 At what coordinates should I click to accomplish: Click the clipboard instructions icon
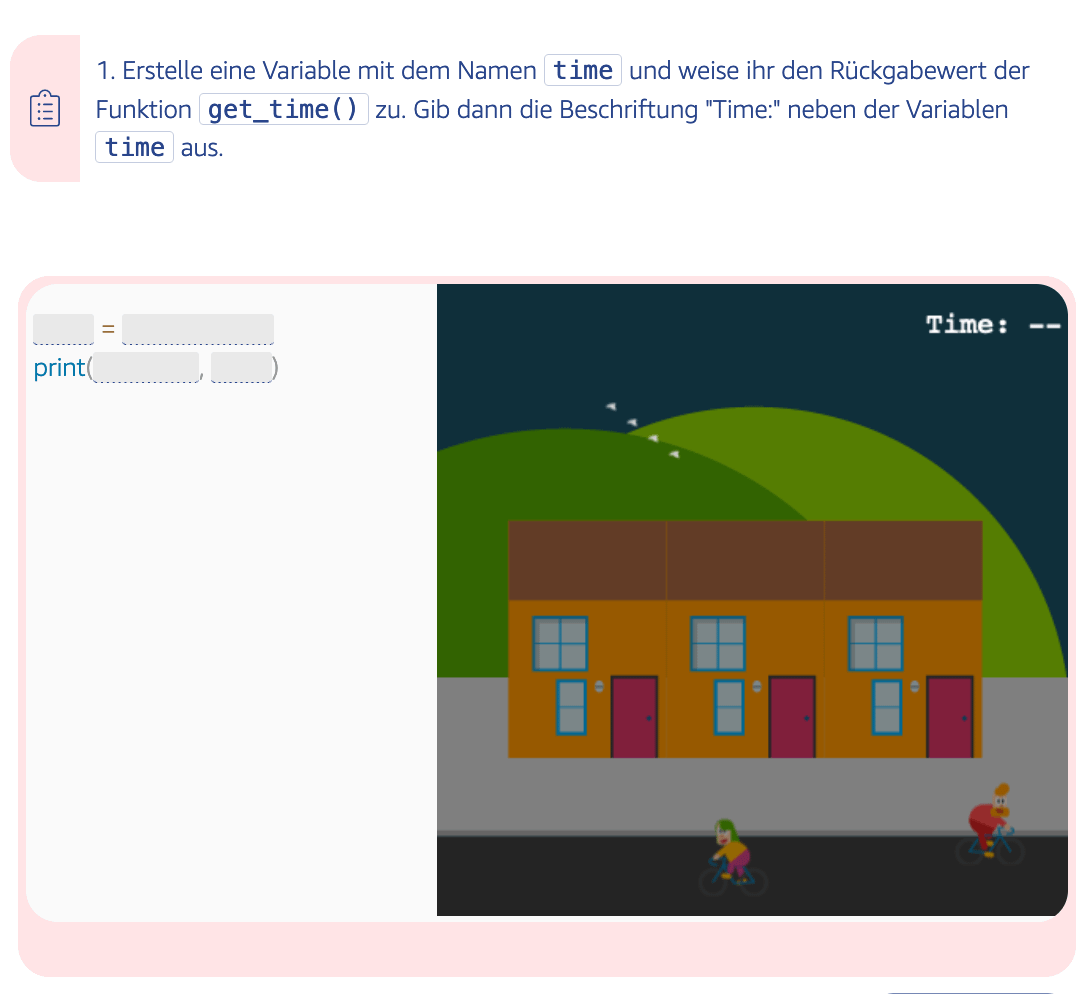click(44, 108)
